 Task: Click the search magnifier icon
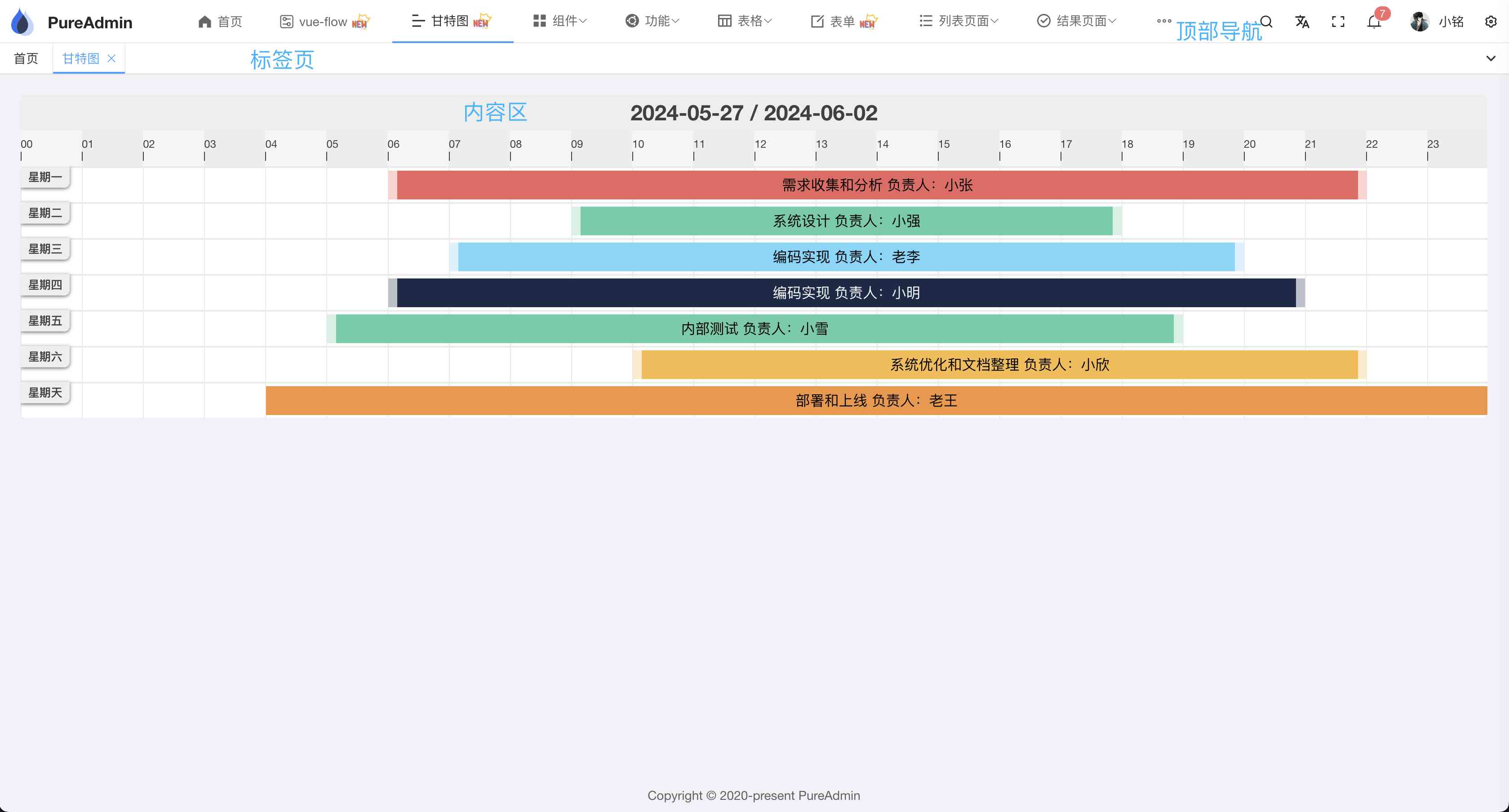coord(1266,22)
